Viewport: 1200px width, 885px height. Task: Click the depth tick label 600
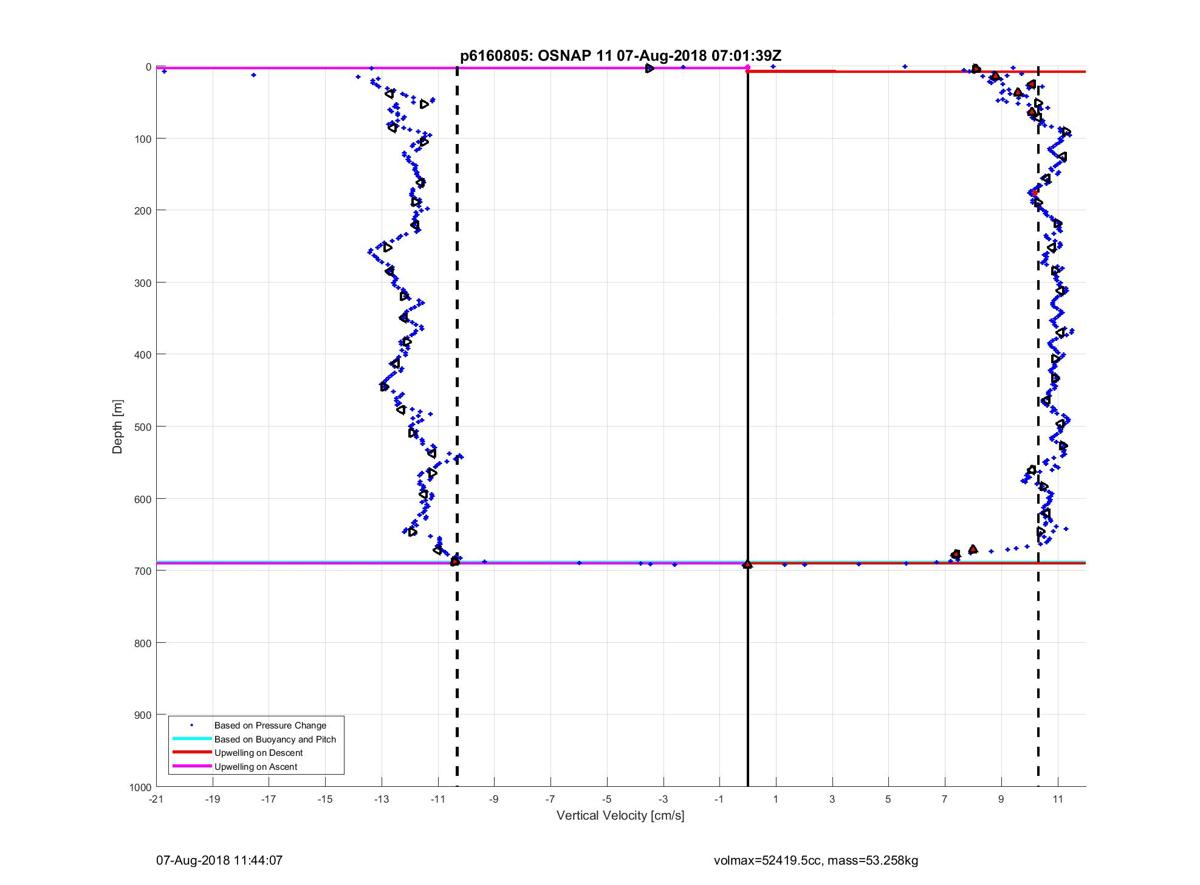coord(142,498)
